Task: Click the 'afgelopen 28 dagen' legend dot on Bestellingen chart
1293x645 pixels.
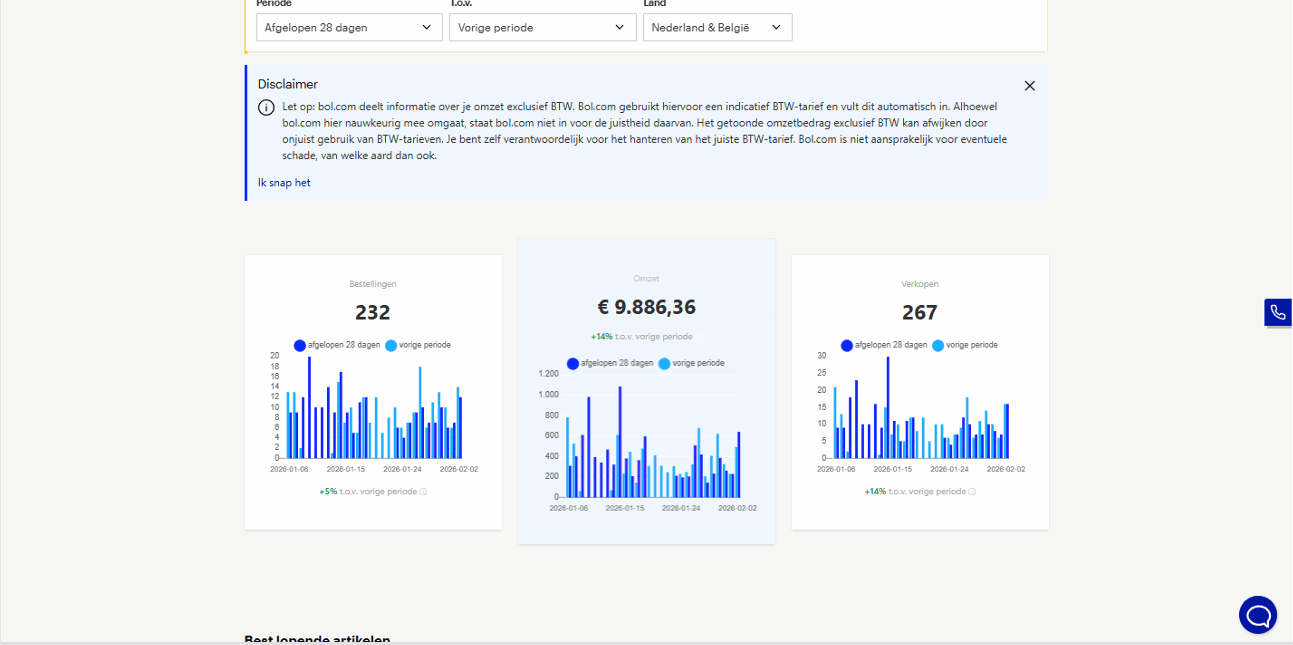Action: click(x=300, y=345)
